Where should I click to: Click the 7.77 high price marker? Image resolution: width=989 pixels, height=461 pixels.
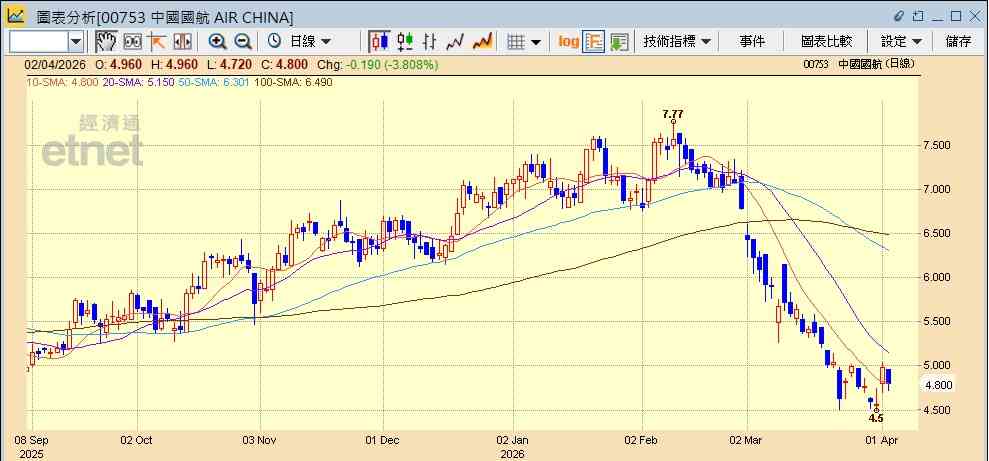(x=672, y=114)
